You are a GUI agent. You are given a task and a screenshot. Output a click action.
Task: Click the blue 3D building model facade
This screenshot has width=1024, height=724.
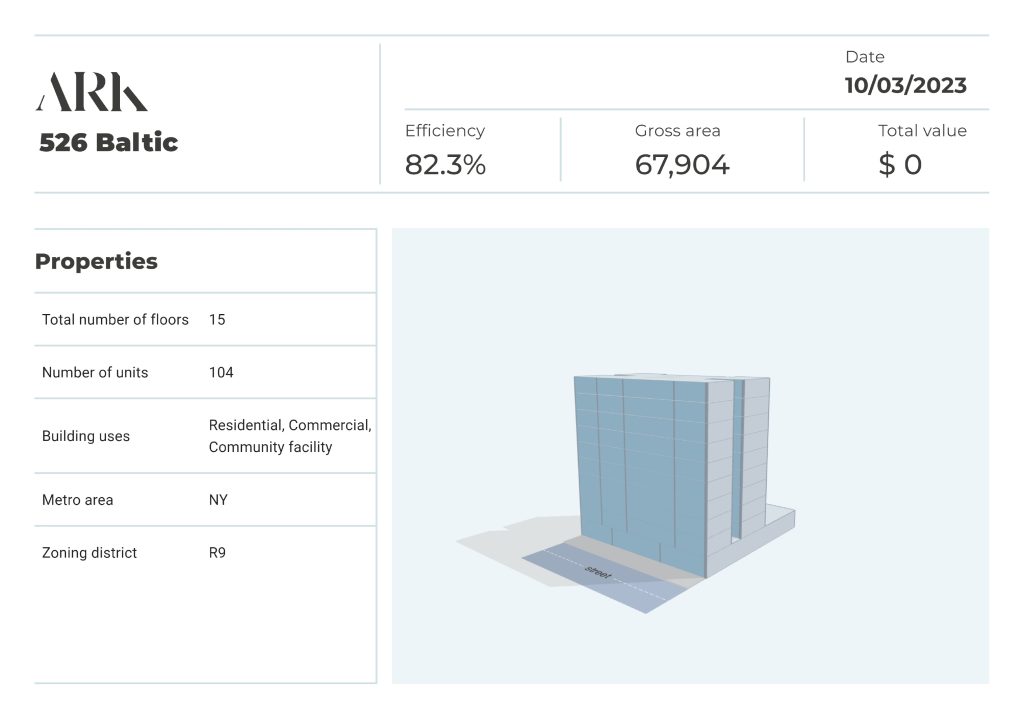(x=638, y=470)
